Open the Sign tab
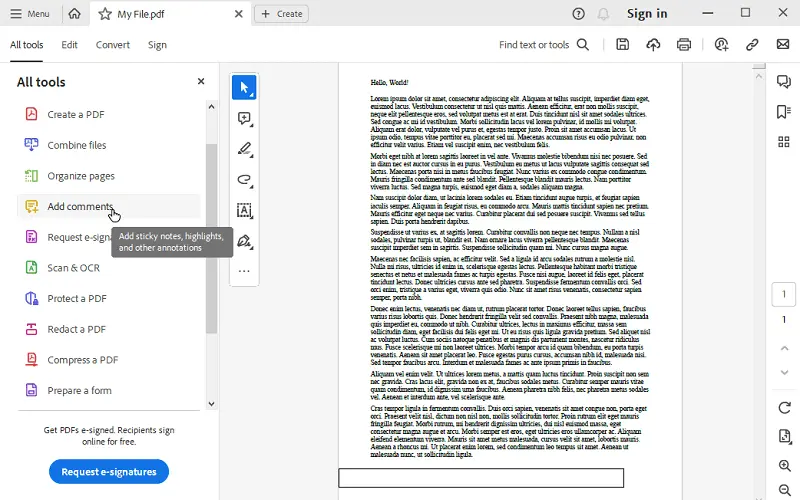The image size is (800, 500). tap(157, 45)
